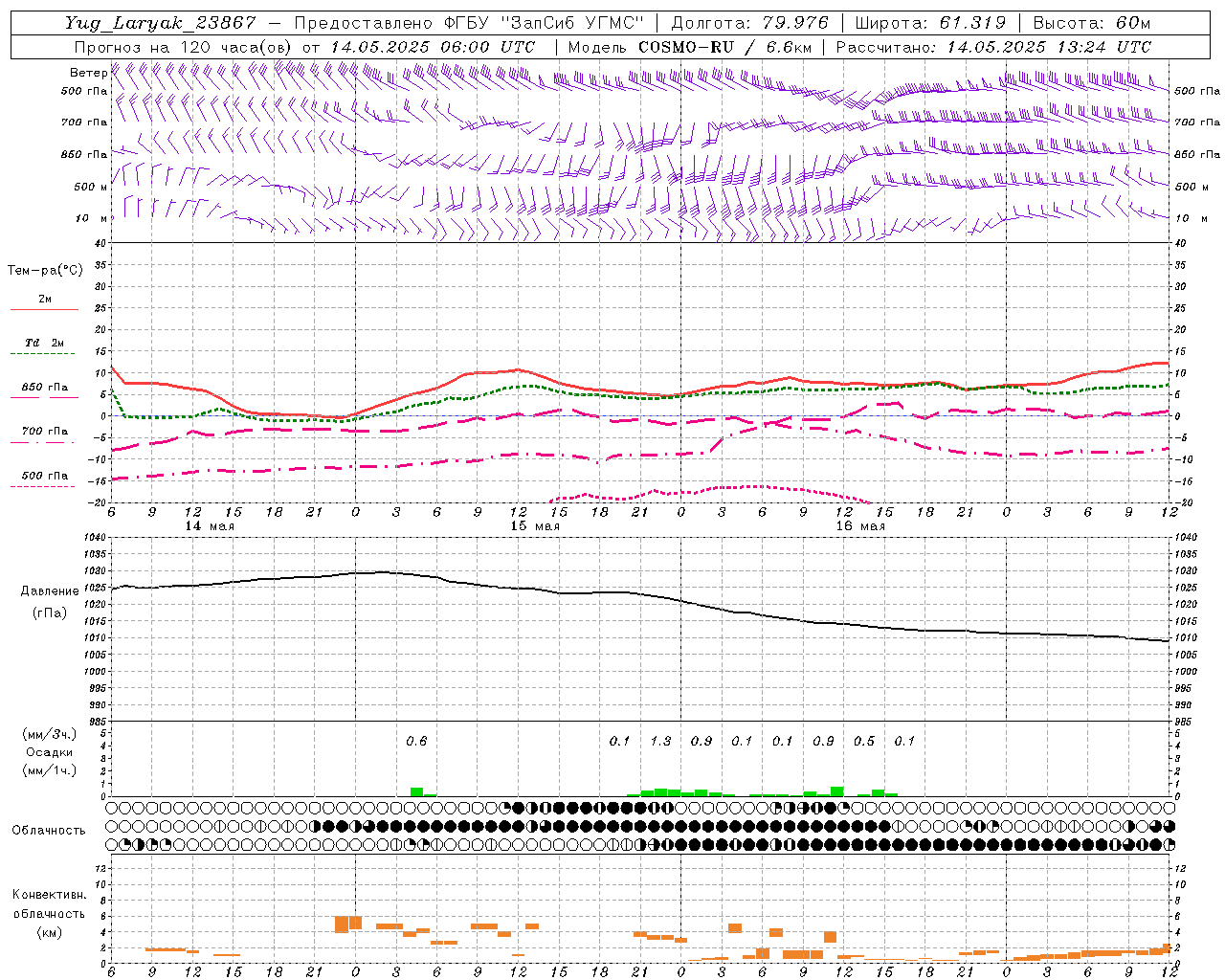1225x980 pixels.
Task: Select the Высота: 60м header field
Action: pos(1092,23)
